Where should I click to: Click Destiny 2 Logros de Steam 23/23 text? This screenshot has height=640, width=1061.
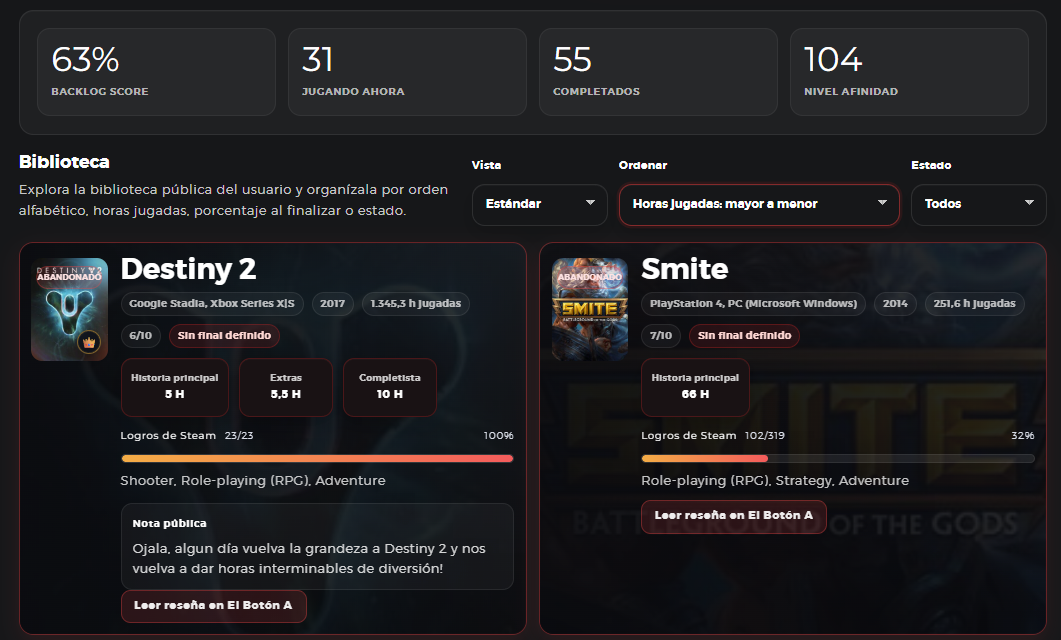[187, 436]
